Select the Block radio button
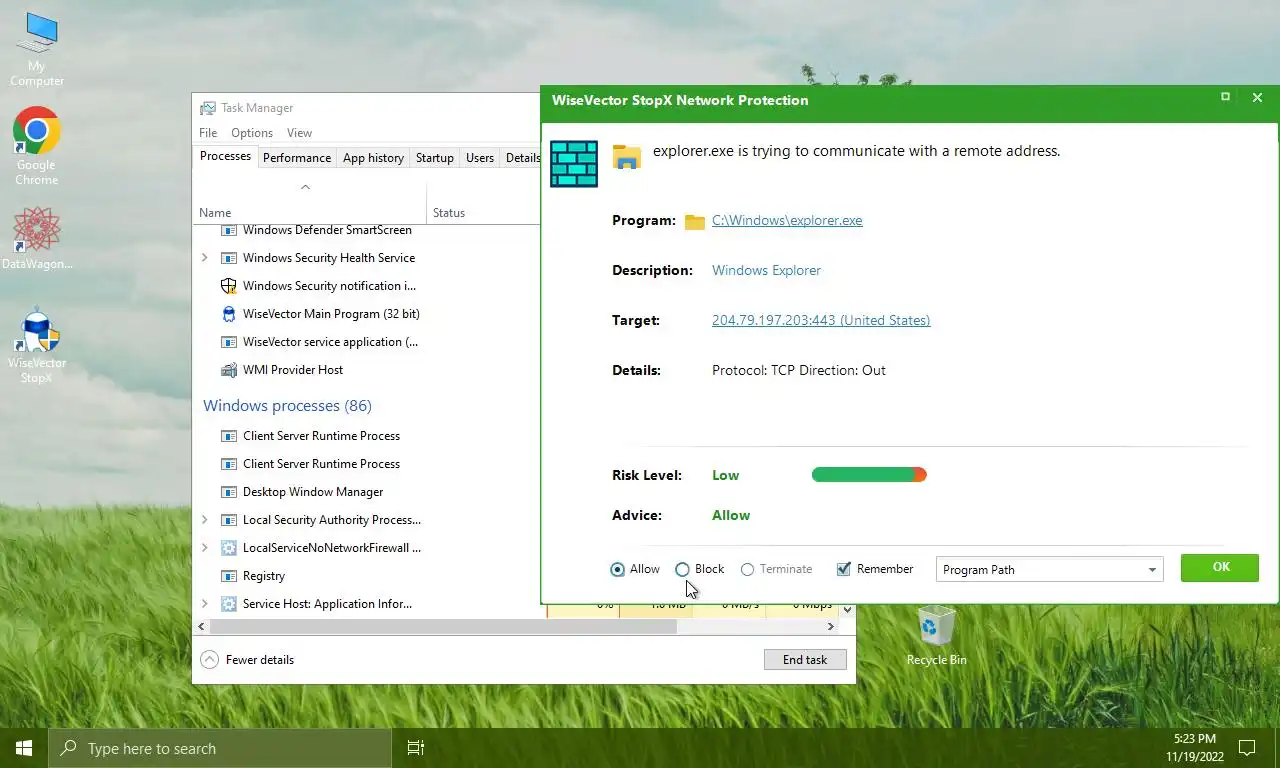The width and height of the screenshot is (1280, 768). click(682, 569)
